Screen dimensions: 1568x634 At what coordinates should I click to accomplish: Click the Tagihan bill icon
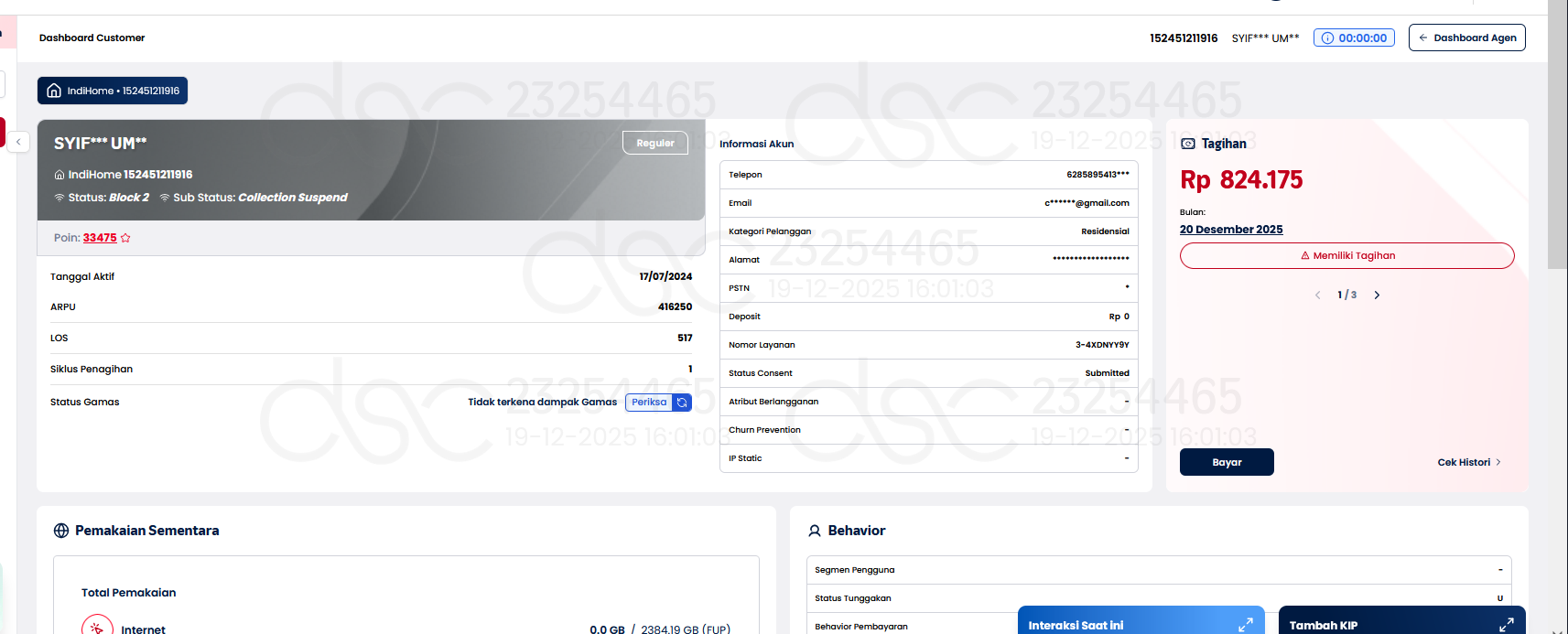tap(1188, 144)
